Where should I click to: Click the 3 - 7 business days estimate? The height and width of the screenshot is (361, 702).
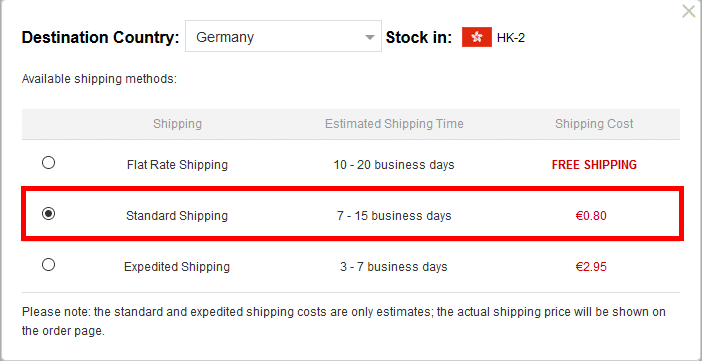(x=394, y=267)
